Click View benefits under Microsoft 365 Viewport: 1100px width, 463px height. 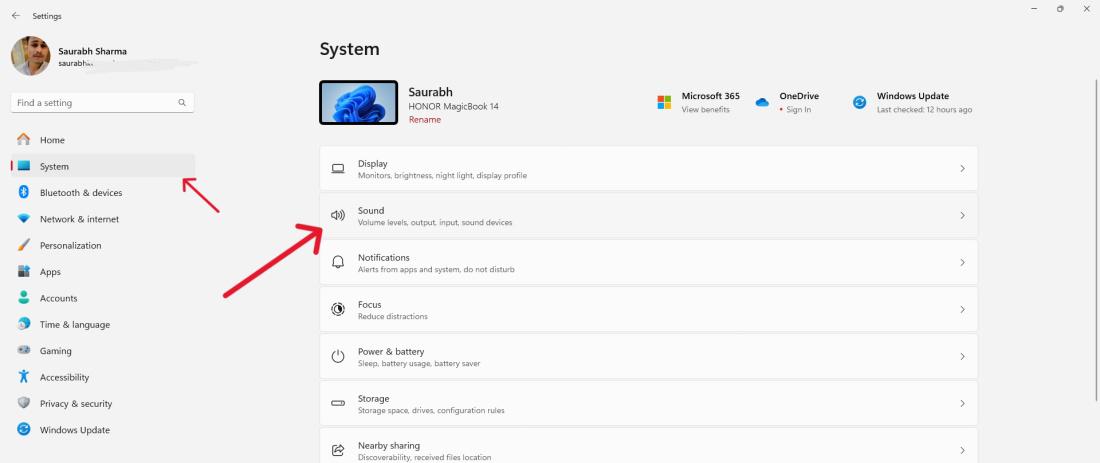click(x=705, y=110)
